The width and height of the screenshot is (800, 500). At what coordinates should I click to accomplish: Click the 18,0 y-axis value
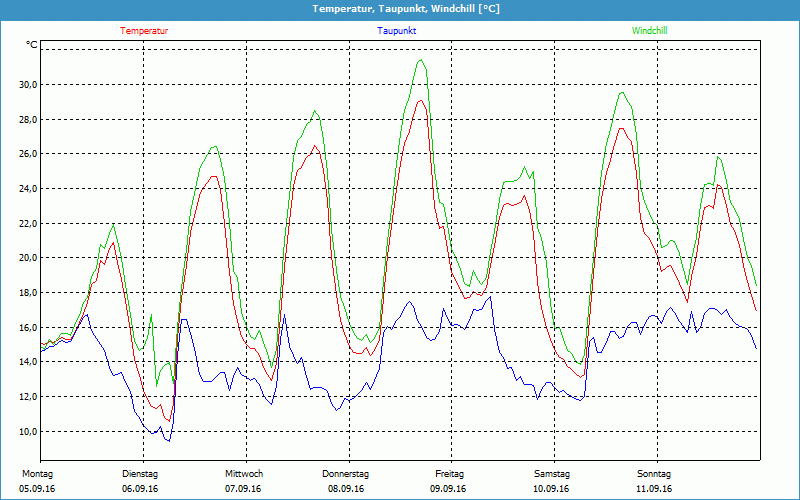[x=28, y=293]
